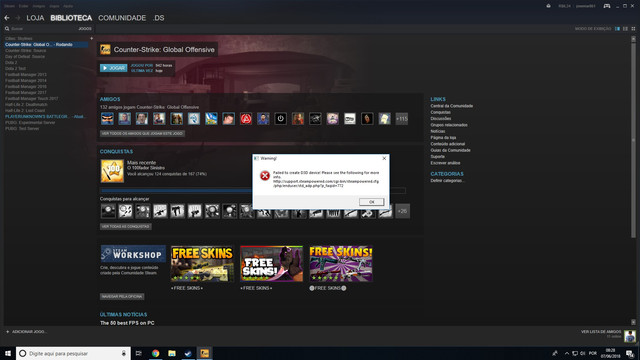Viewport: 640px width, 360px height.
Task: Open the JOGOS filter dropdown
Action: pyautogui.click(x=85, y=29)
